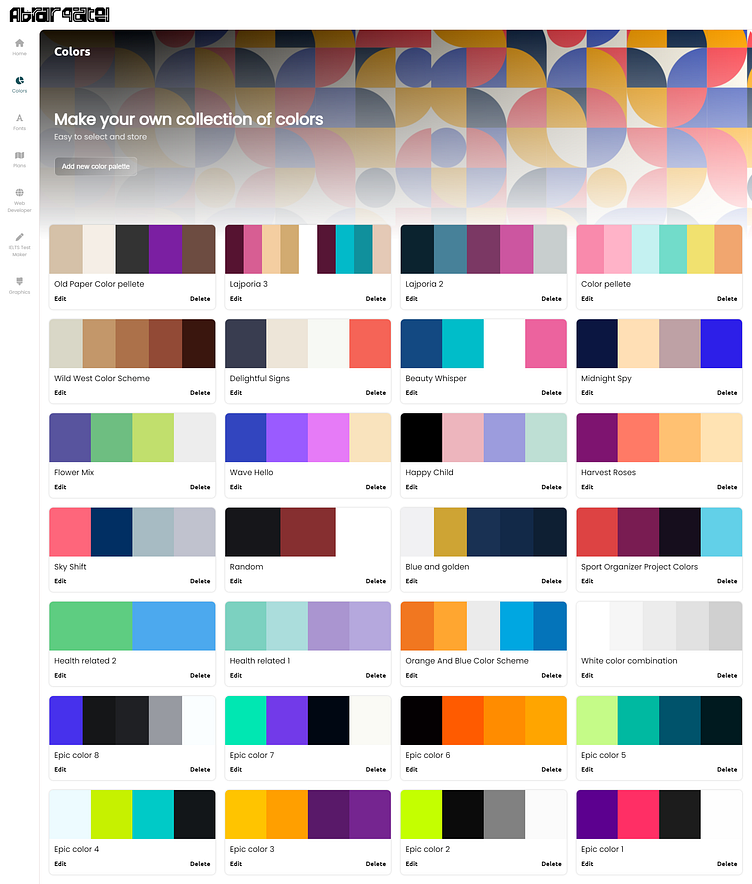Viewport: 752px width, 884px height.
Task: Pick the purple swatch in Old Paper palette
Action: [165, 249]
